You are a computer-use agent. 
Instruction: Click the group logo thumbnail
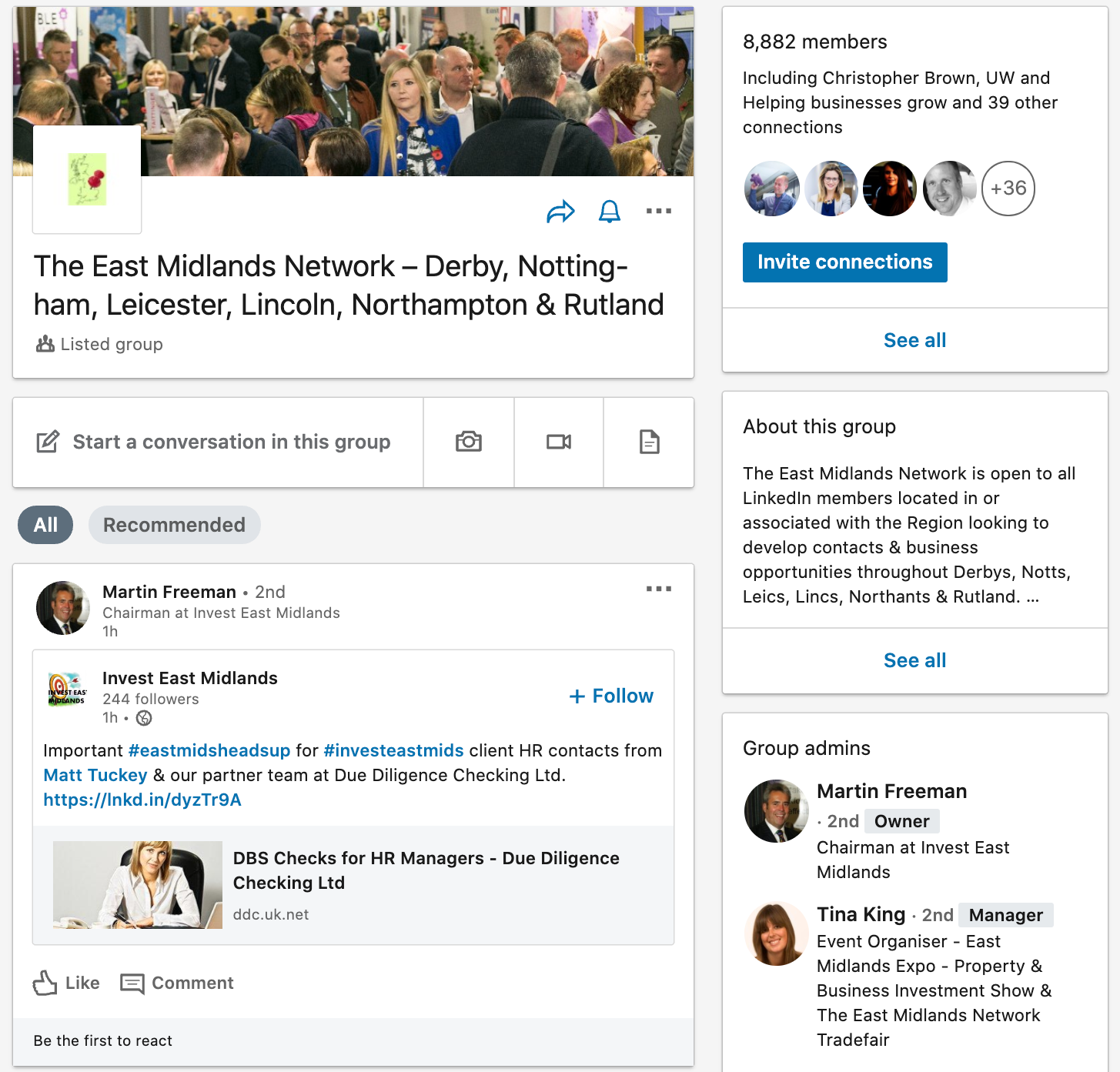[x=87, y=179]
